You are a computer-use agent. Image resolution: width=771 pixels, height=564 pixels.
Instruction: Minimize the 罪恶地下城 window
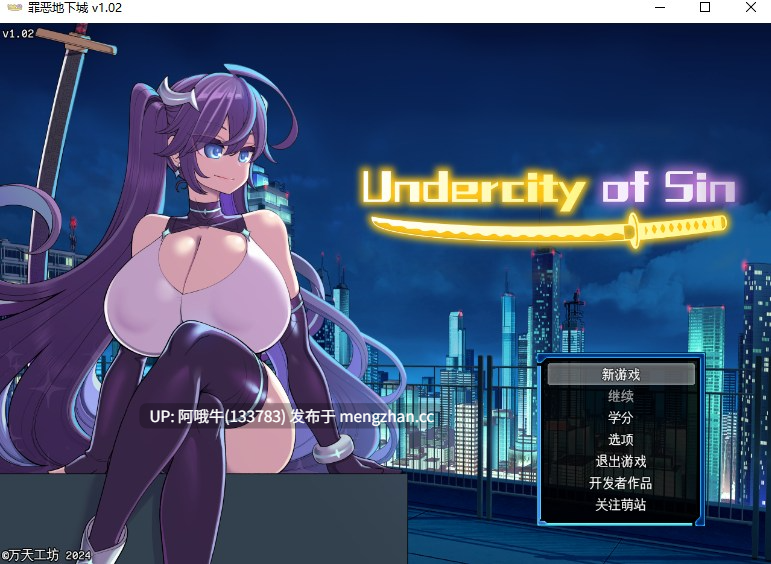660,7
